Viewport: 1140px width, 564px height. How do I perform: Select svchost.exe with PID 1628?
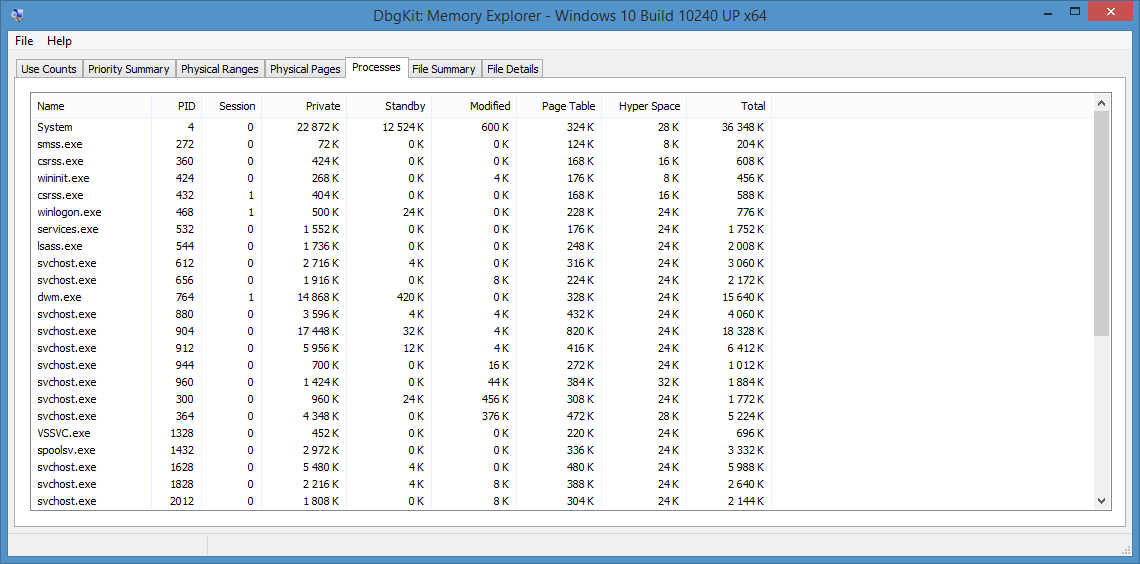pyautogui.click(x=401, y=467)
